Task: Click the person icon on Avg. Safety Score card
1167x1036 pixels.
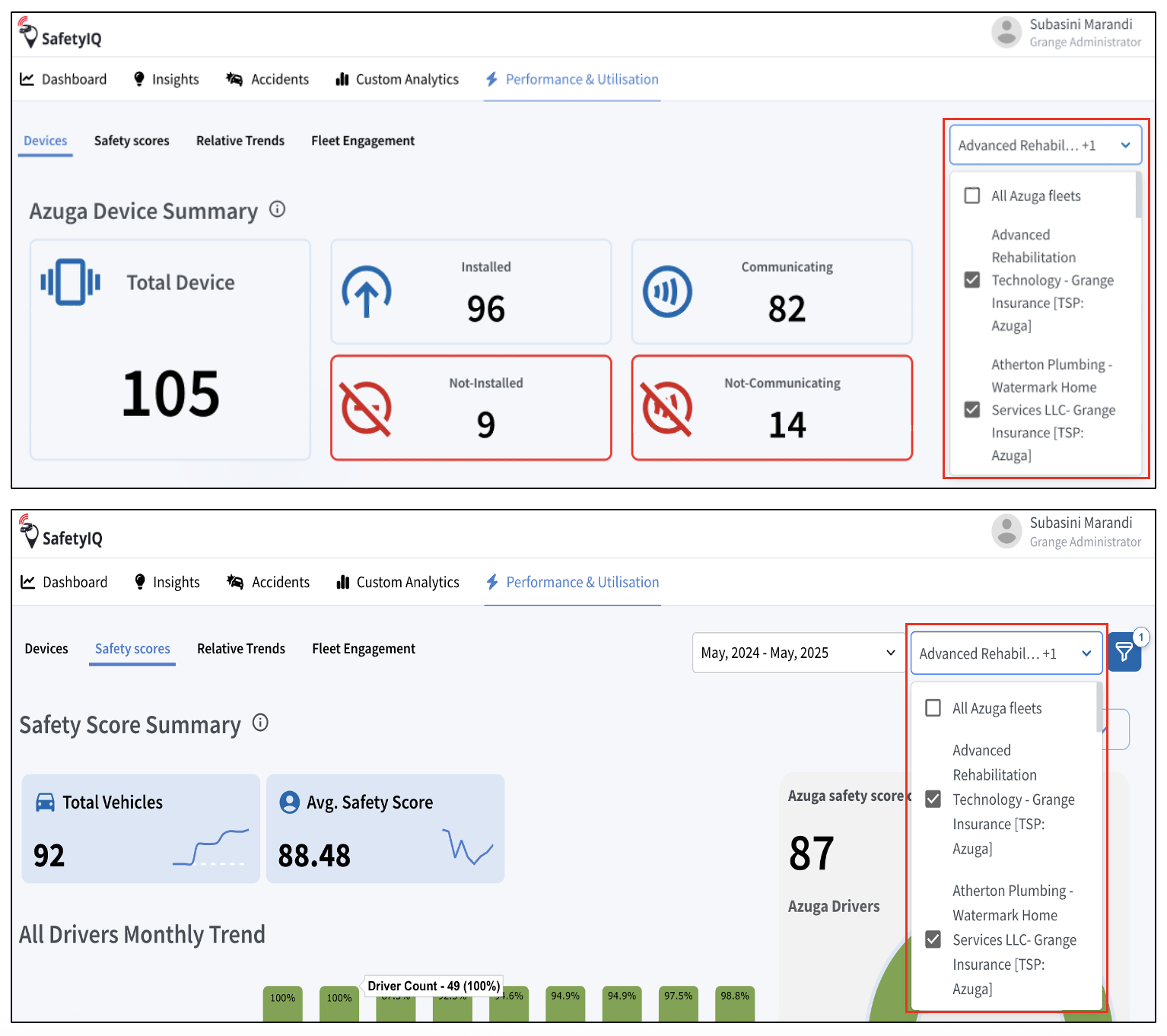Action: tap(290, 802)
